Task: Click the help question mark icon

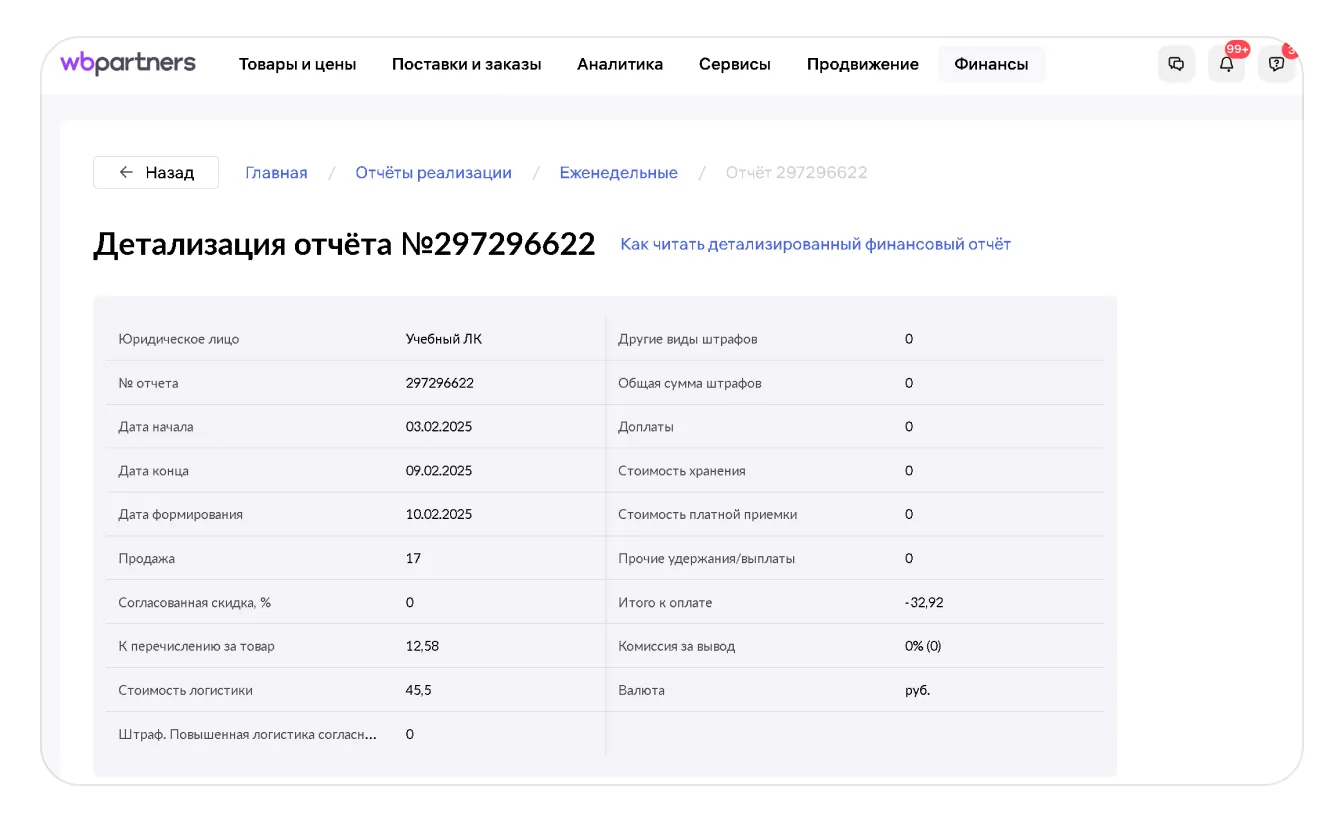Action: (x=1276, y=64)
